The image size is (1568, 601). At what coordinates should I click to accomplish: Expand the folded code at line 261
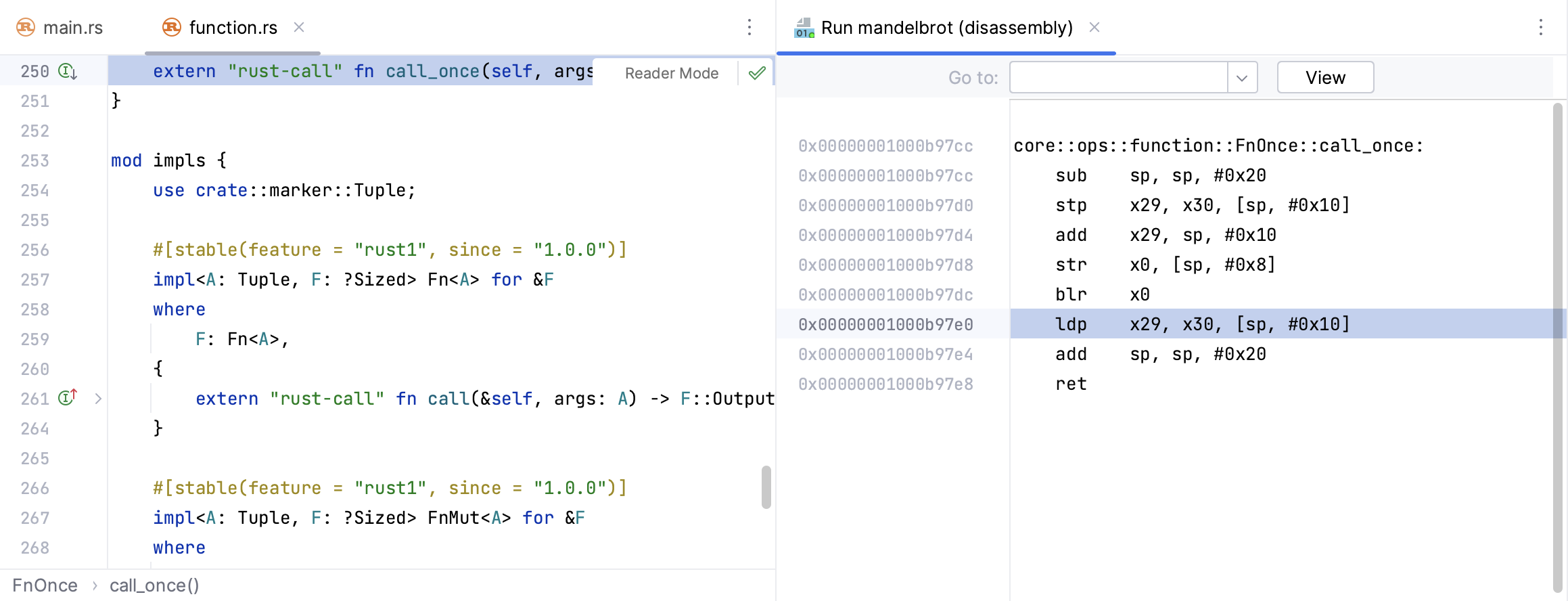tap(98, 399)
